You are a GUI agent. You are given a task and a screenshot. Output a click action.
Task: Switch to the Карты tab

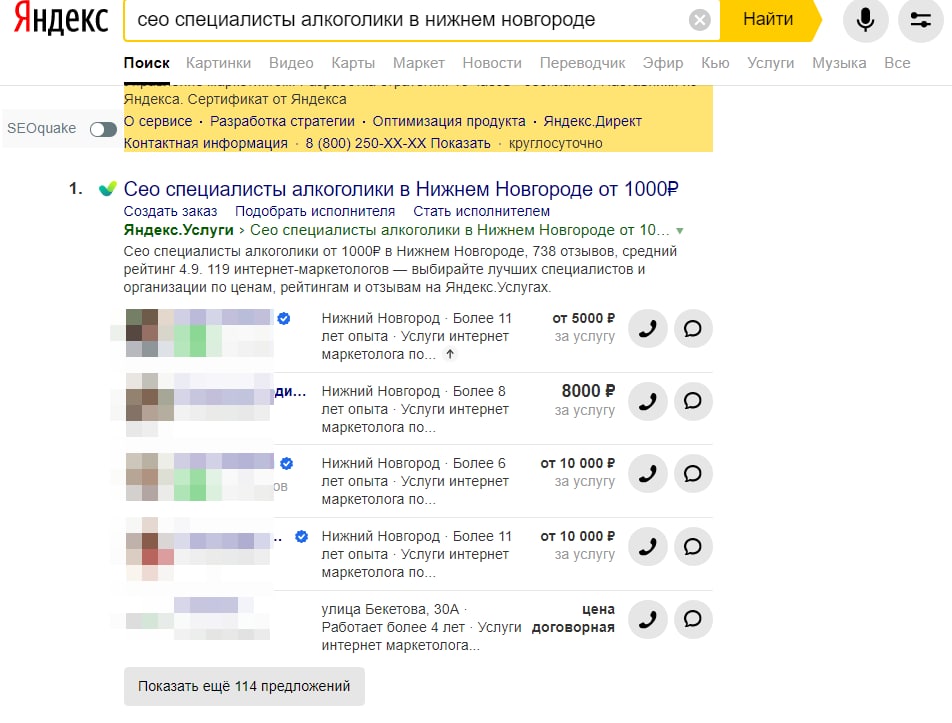(x=353, y=63)
